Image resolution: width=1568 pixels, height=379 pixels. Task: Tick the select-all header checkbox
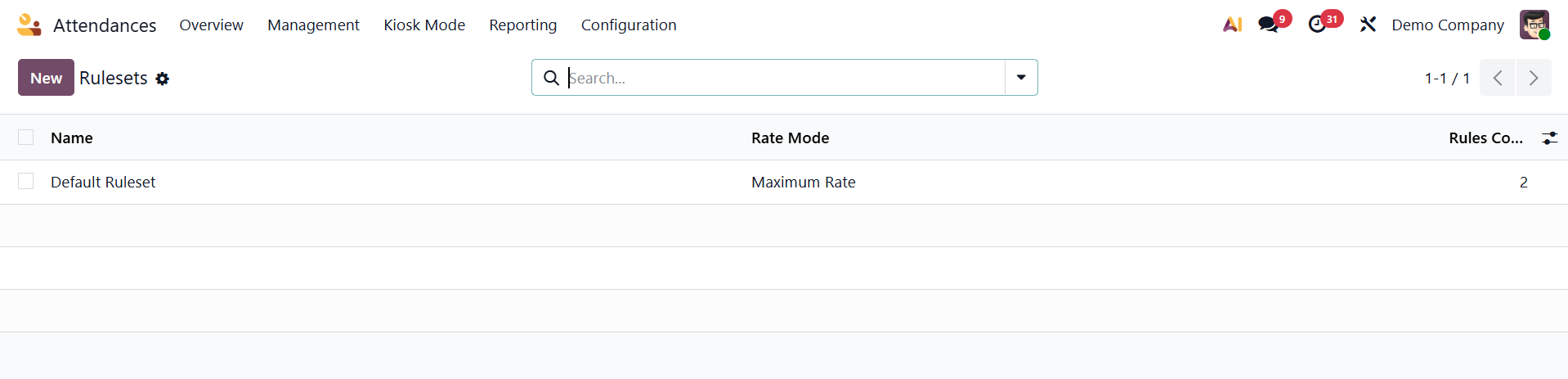tap(26, 138)
